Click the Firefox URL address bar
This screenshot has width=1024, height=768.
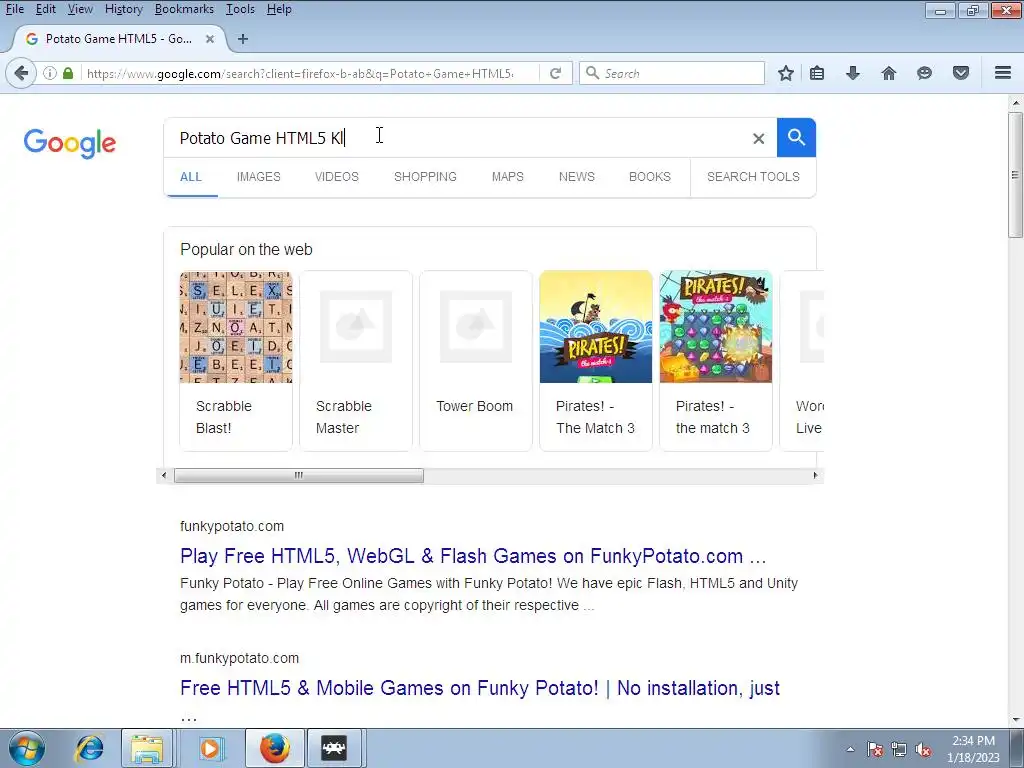tap(310, 73)
